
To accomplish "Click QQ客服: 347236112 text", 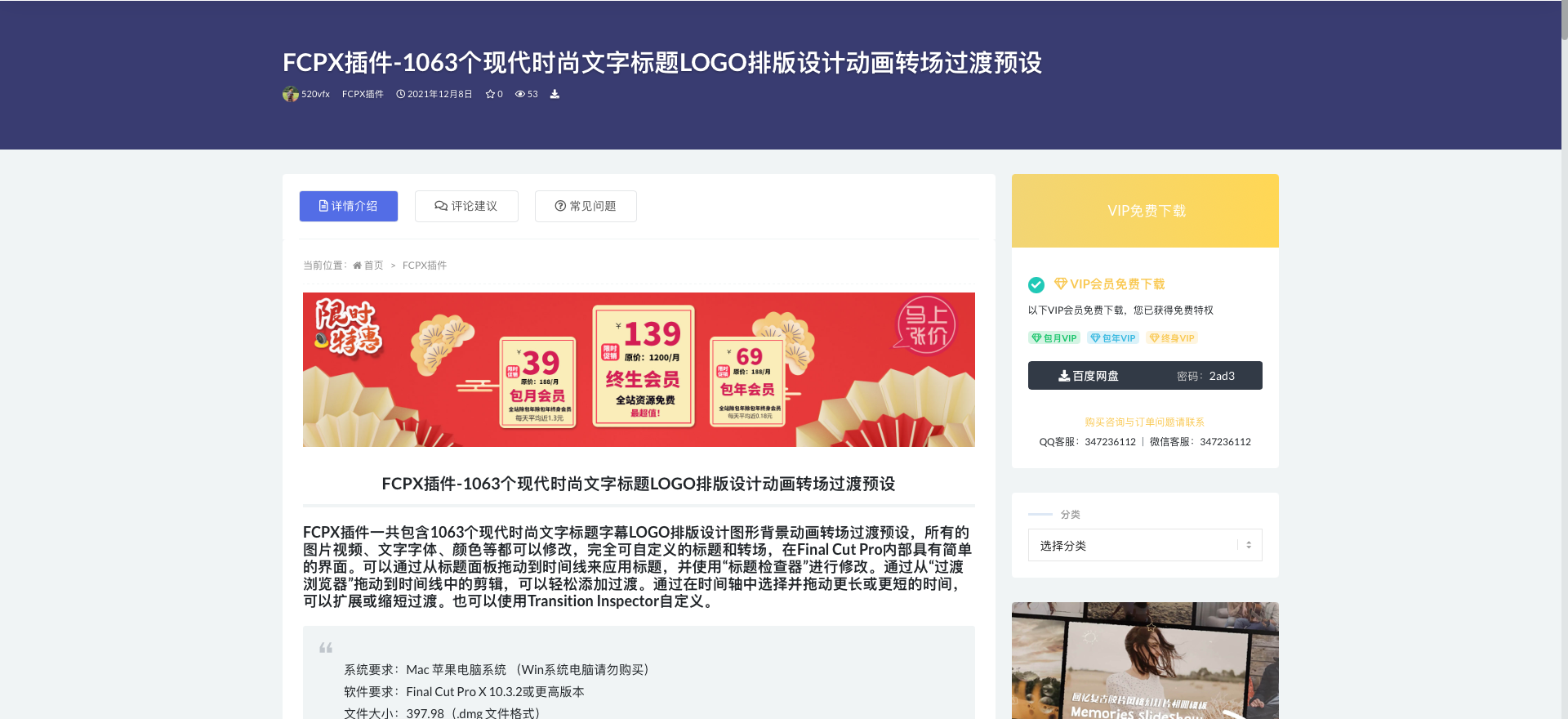I will 1087,441.
